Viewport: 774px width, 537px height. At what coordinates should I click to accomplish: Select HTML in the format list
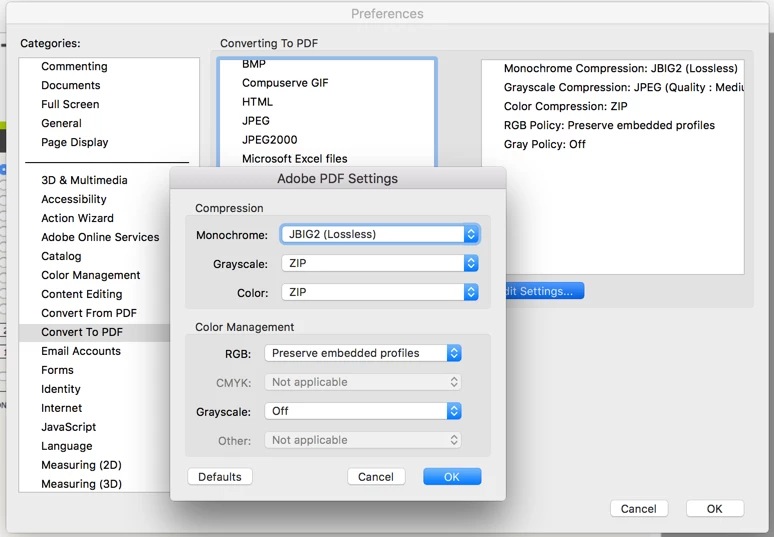(x=257, y=102)
